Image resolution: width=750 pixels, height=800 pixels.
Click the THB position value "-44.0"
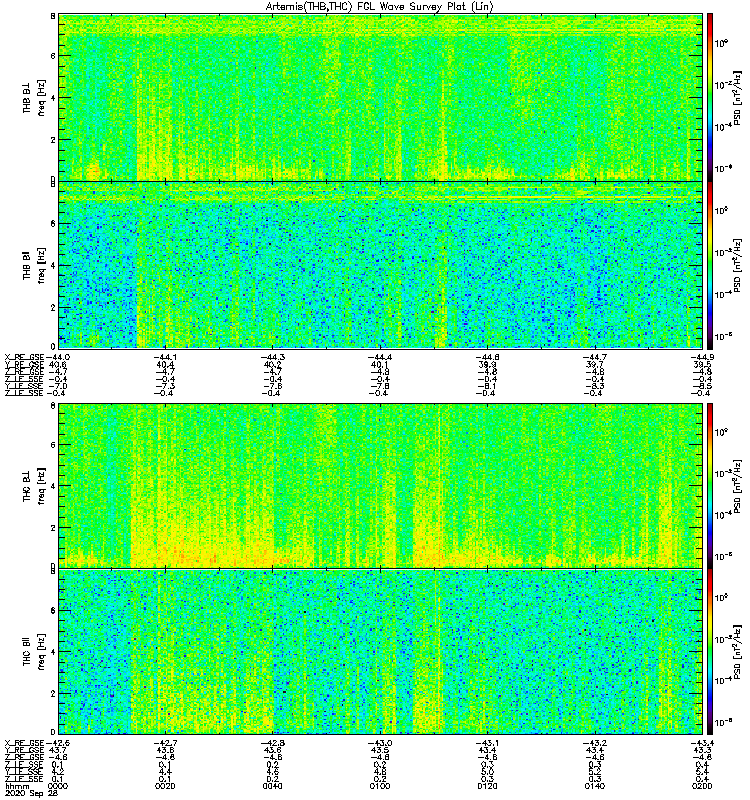pos(58,357)
